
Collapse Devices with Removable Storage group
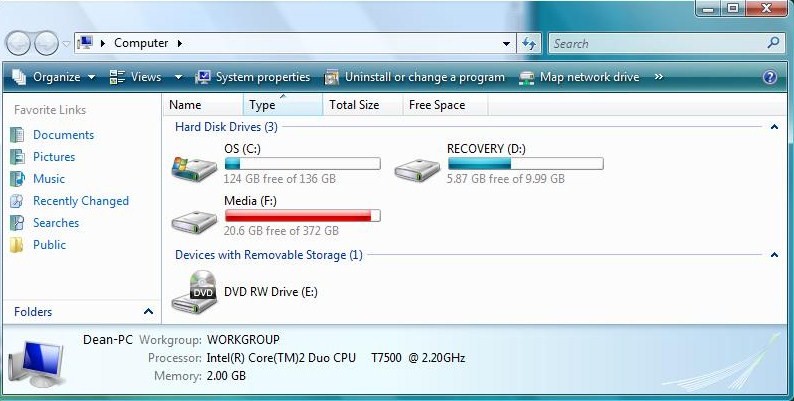pyautogui.click(x=774, y=255)
